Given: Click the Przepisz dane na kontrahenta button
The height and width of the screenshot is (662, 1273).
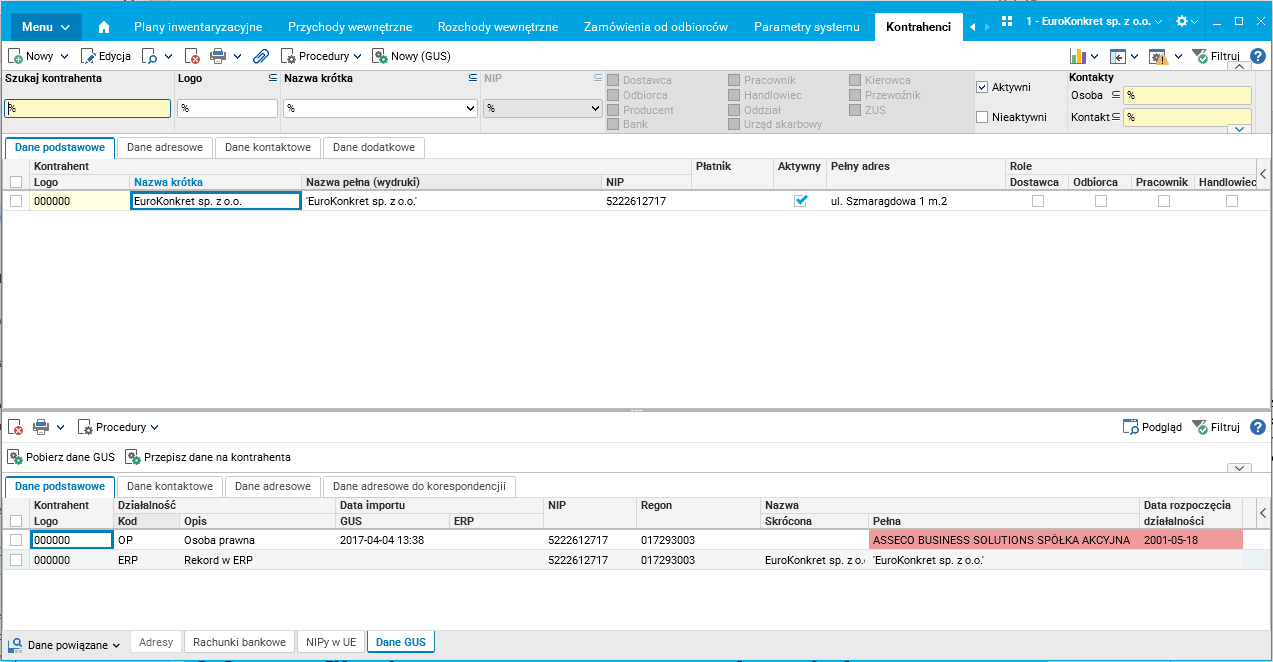Looking at the screenshot, I should tap(208, 457).
